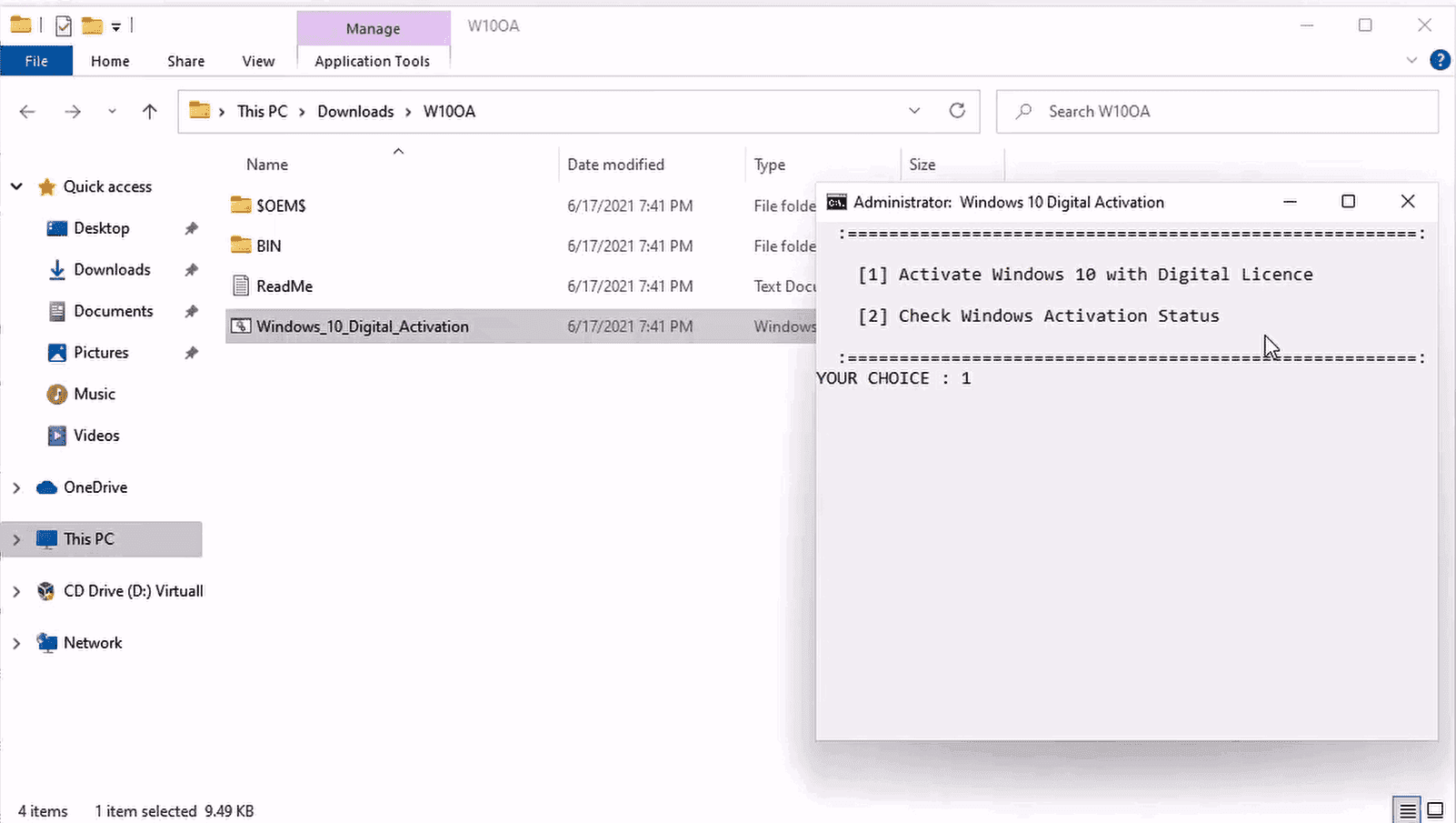Click the New folder quick access icon
The width and height of the screenshot is (1456, 823).
[x=92, y=25]
